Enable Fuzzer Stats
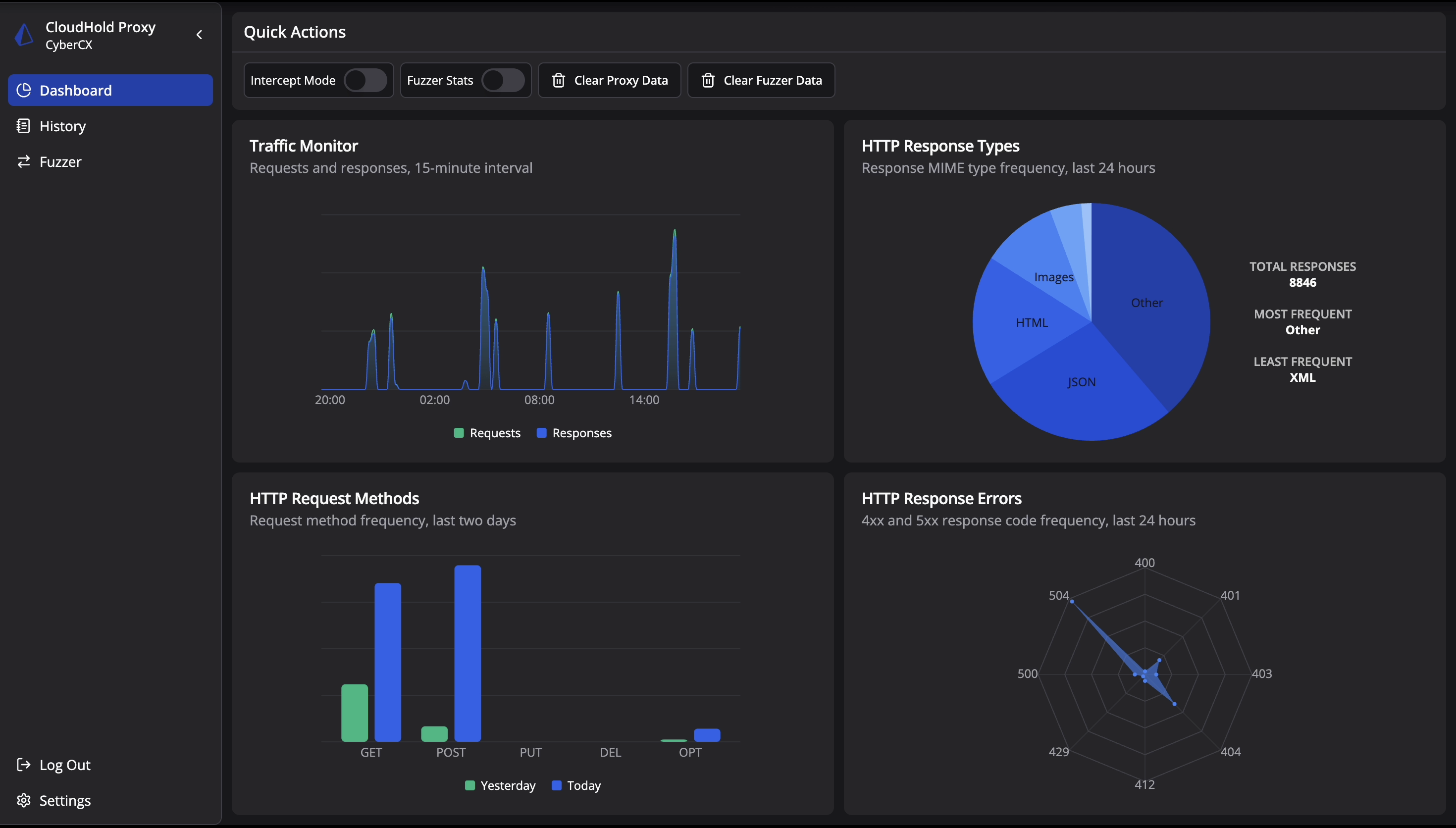This screenshot has height=828, width=1456. tap(503, 80)
